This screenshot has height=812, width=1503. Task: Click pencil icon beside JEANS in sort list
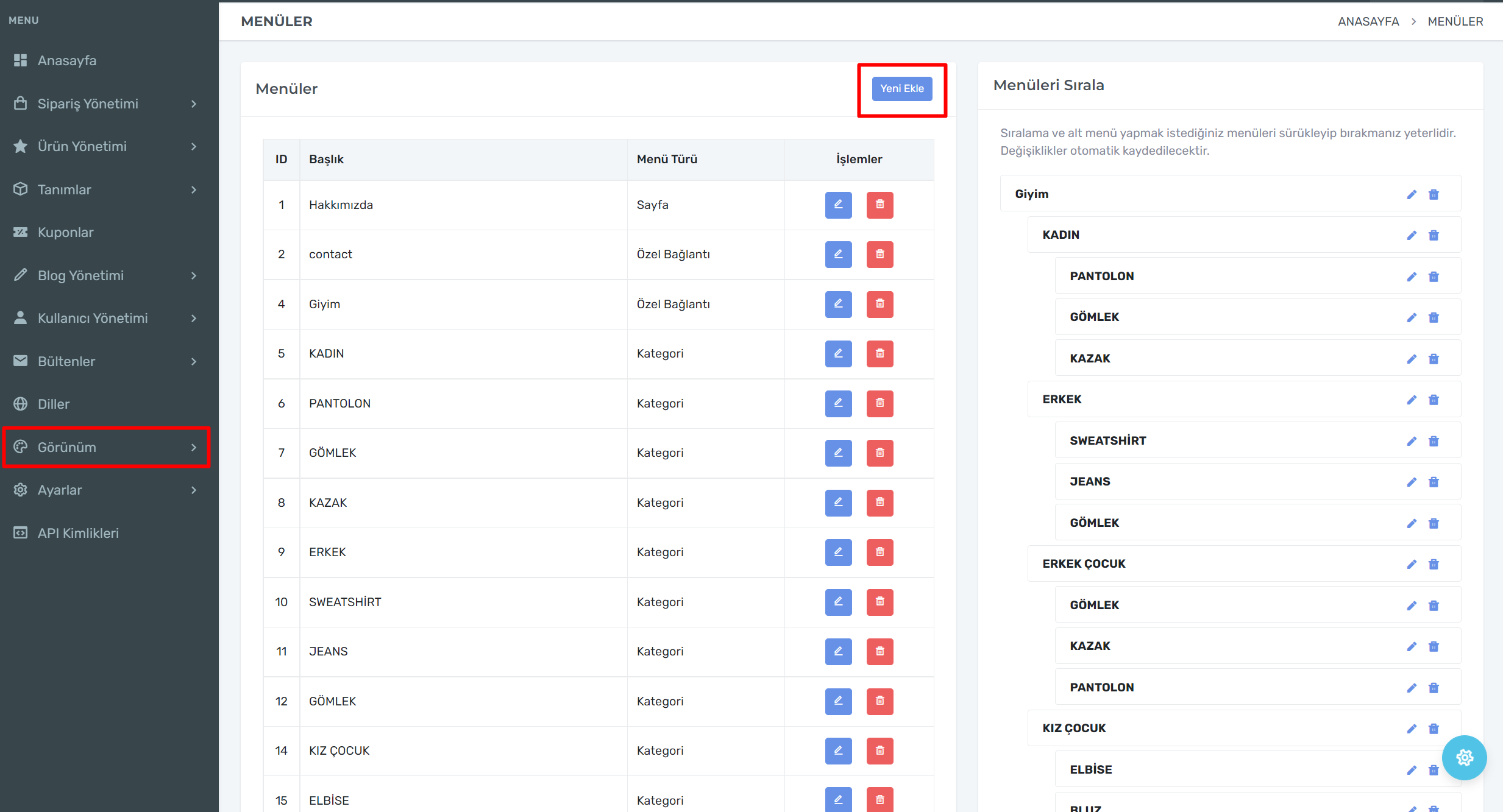[1412, 482]
